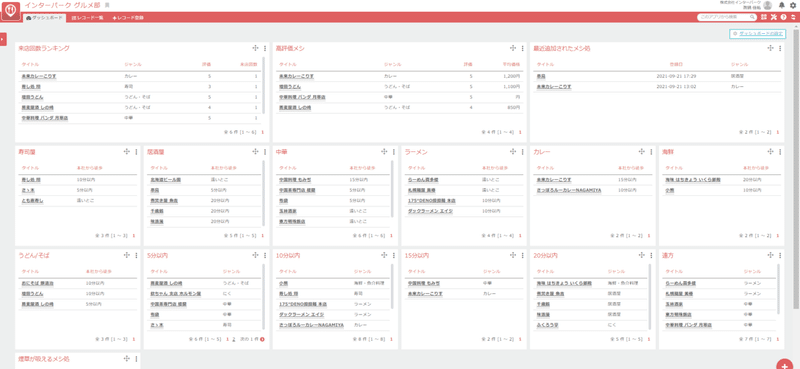Click the タイトル header in 来店回数ランキング panel
The height and width of the screenshot is (369, 800).
pos(30,65)
